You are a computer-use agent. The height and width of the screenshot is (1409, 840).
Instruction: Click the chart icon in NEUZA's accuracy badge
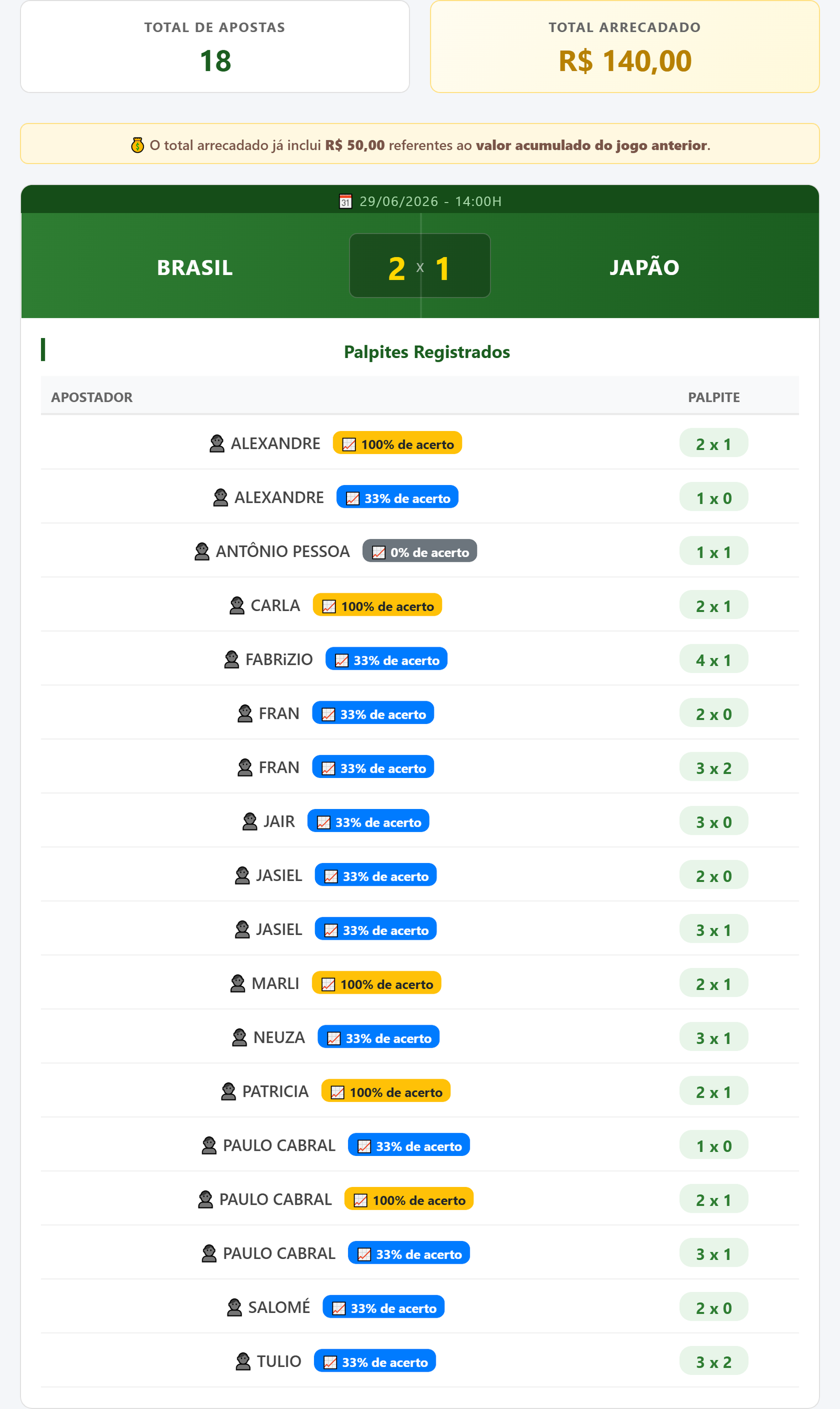click(x=334, y=1039)
